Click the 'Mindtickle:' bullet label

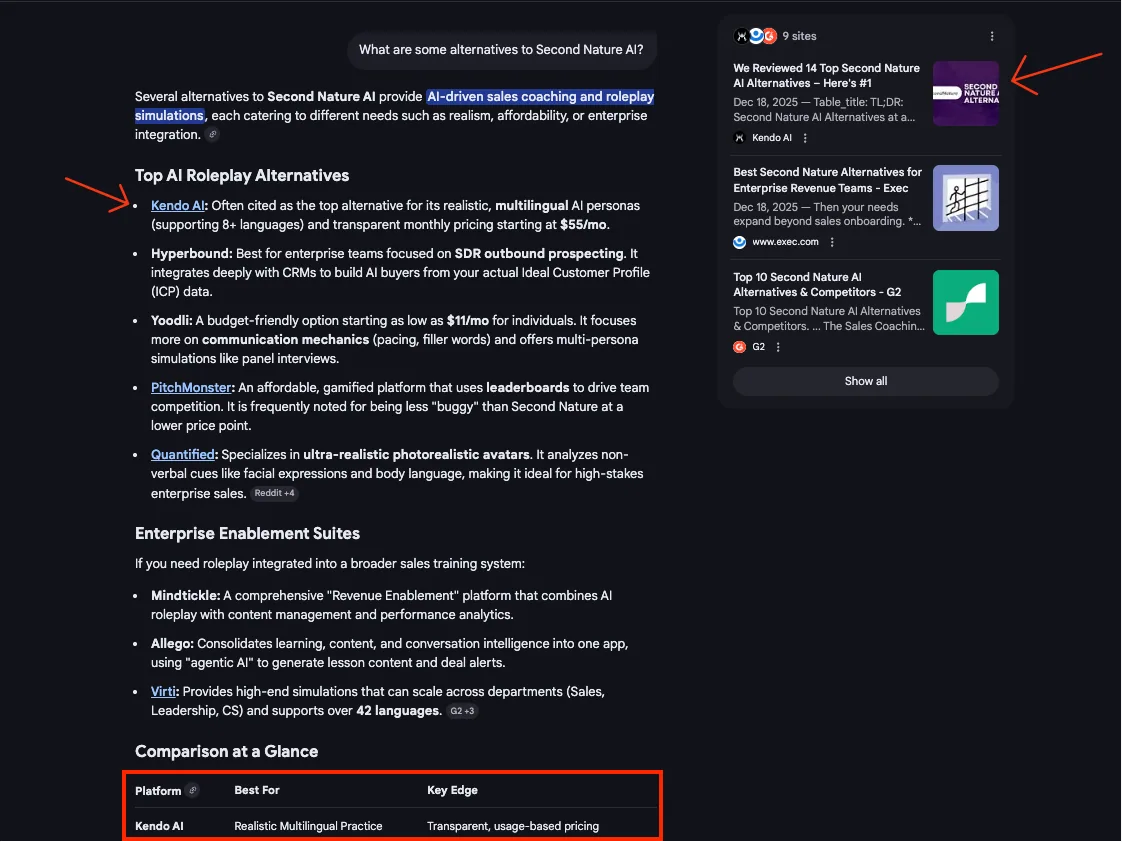185,596
